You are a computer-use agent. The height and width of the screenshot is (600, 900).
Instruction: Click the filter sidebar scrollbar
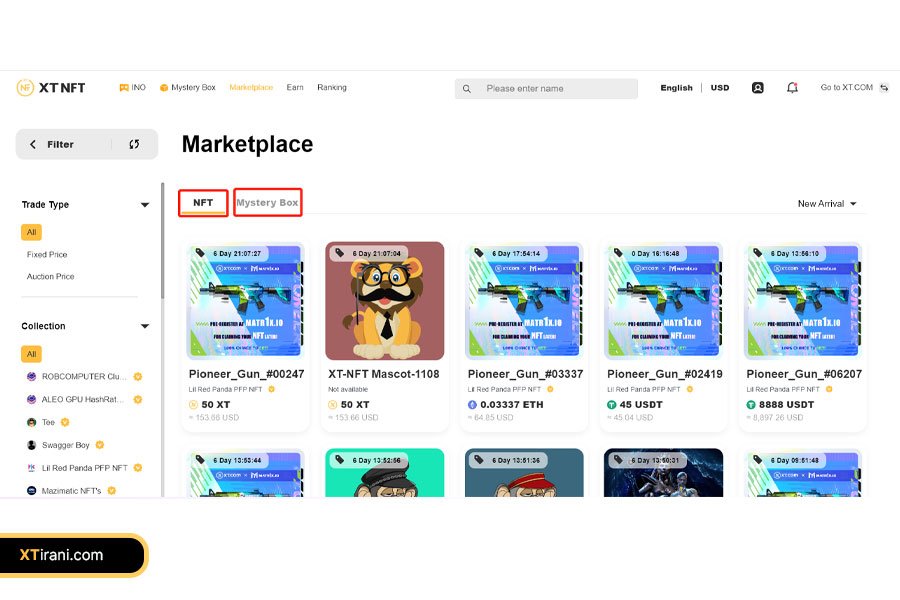[x=162, y=241]
